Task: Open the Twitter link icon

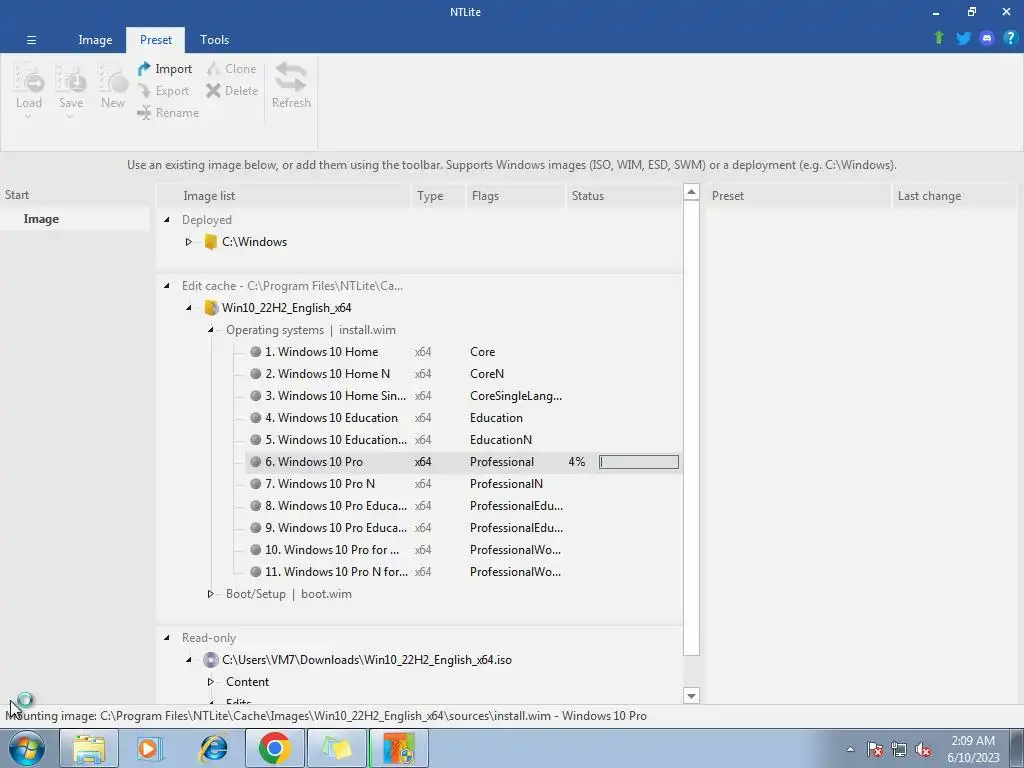Action: [x=963, y=38]
